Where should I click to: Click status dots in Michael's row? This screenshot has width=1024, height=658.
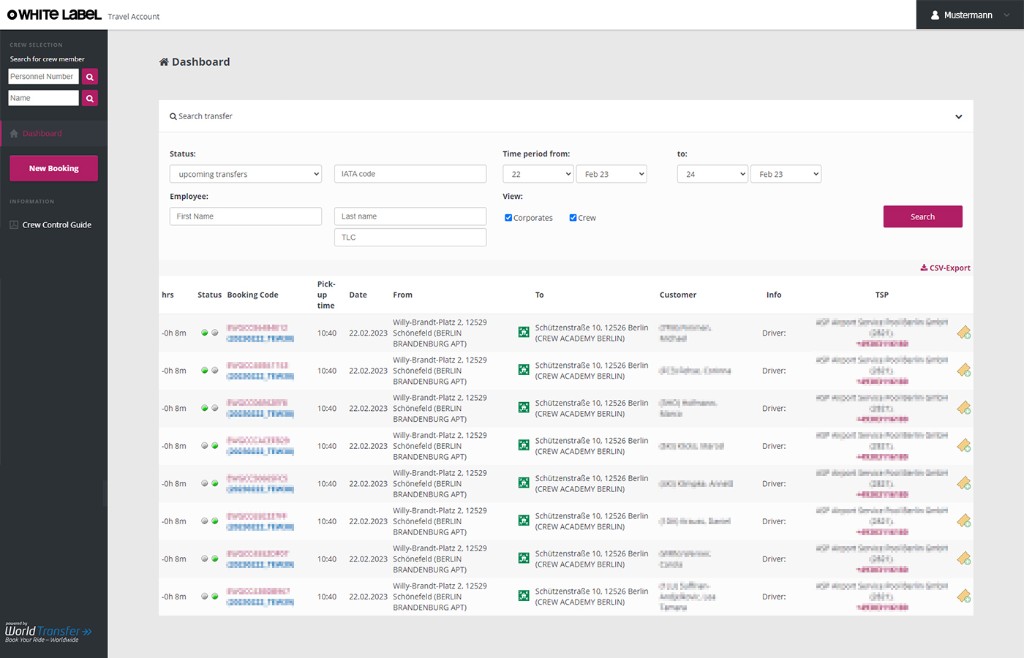click(210, 333)
